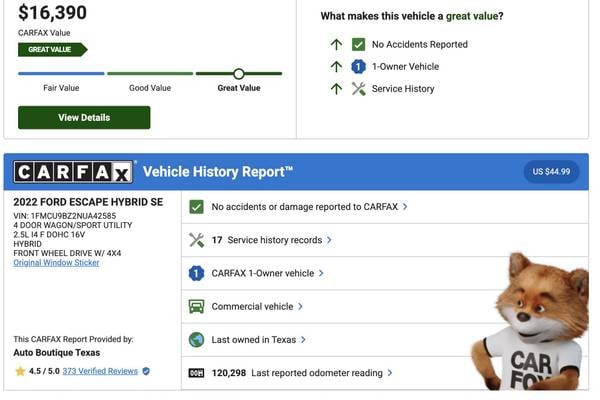Click the verified shield icon after reviews
Viewport: 600px width, 400px height.
[146, 371]
